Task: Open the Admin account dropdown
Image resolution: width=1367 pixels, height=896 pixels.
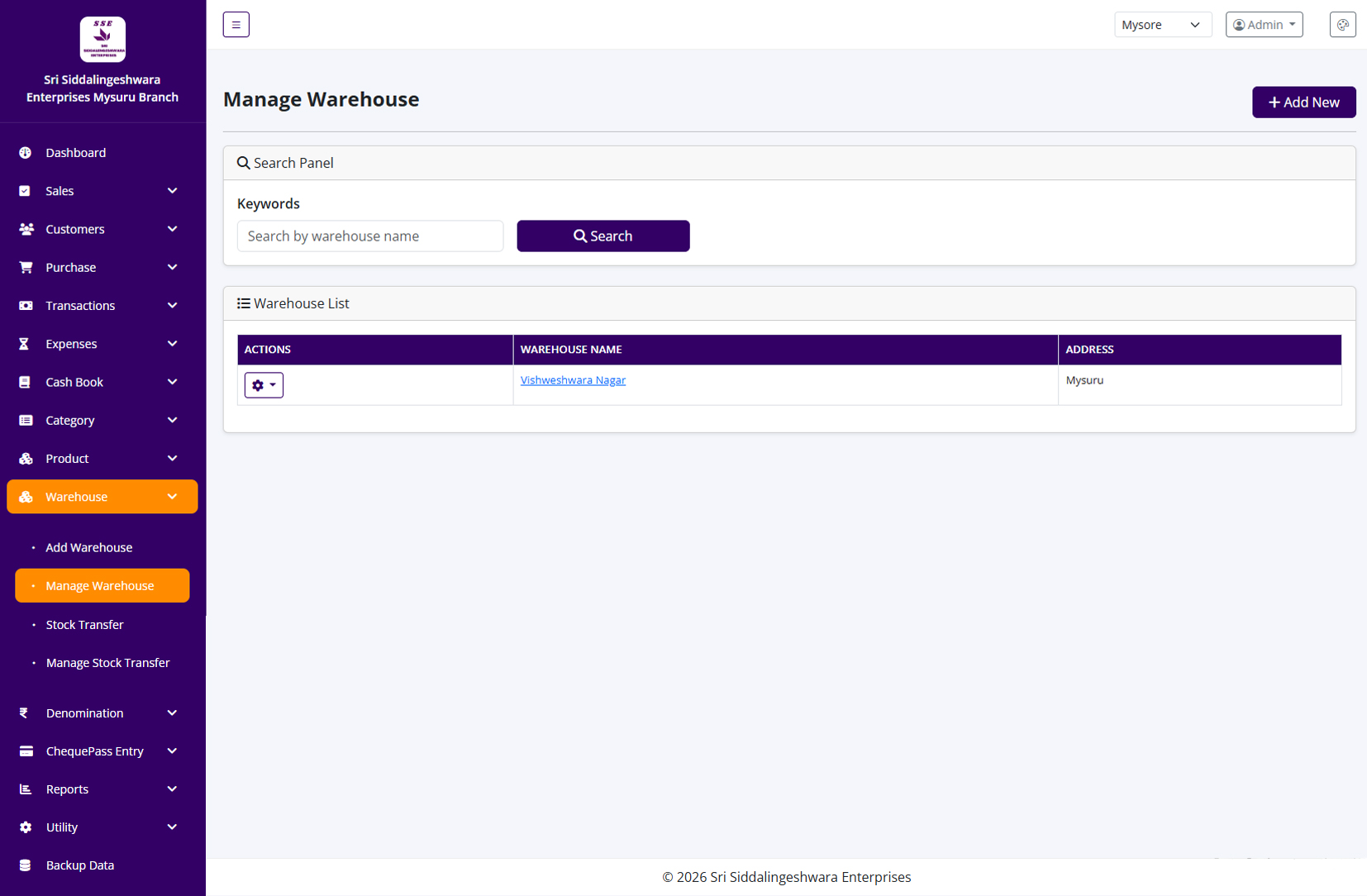Action: point(1264,24)
